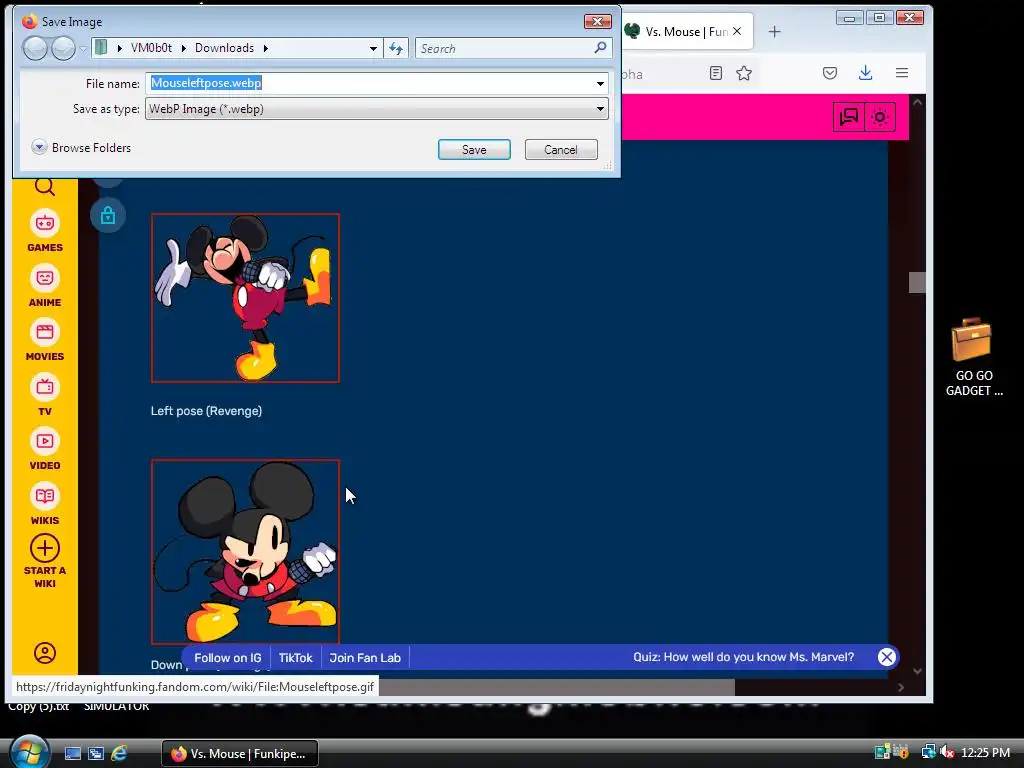This screenshot has width=1024, height=768.
Task: Toggle Firefox reader view icon
Action: 716,73
